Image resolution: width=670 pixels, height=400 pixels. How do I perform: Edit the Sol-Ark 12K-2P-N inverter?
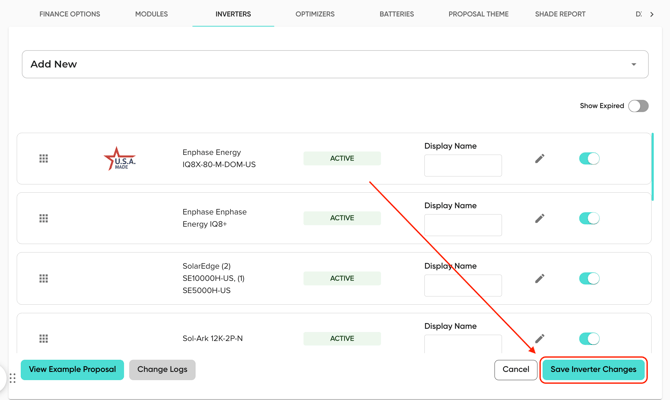[x=539, y=339]
